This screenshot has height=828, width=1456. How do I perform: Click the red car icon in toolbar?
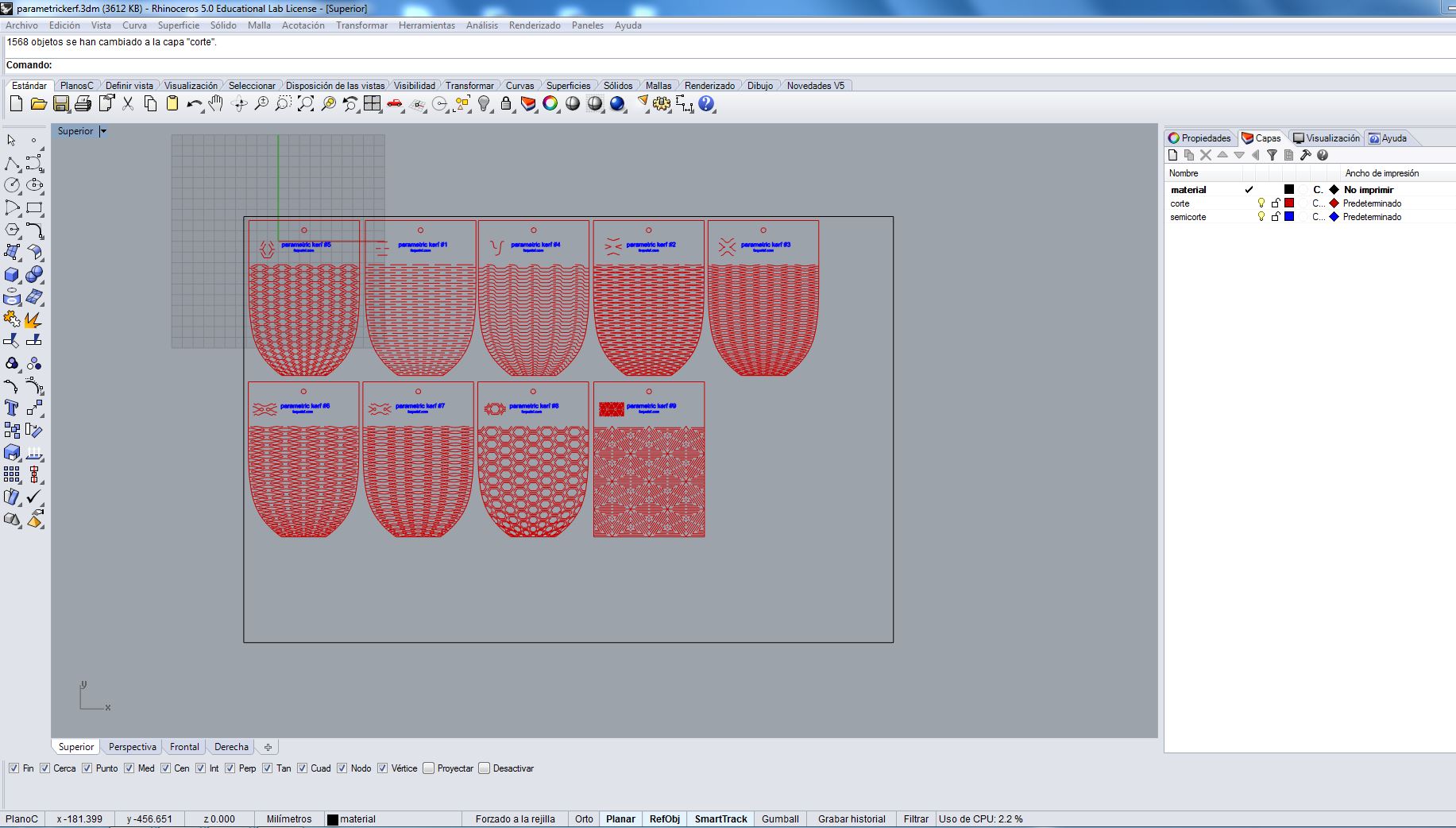(395, 104)
